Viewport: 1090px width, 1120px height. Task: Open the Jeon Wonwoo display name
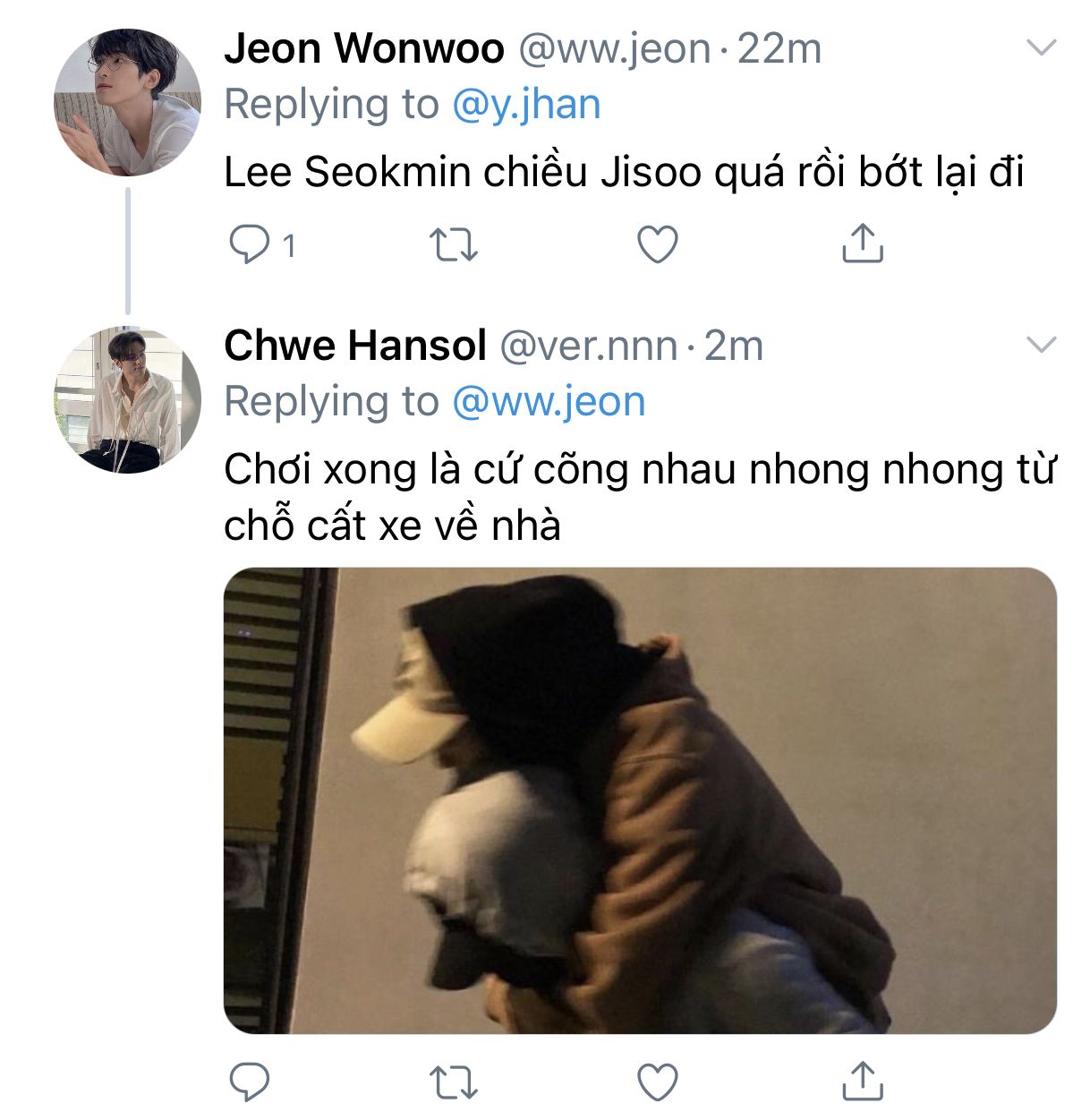pyautogui.click(x=364, y=48)
